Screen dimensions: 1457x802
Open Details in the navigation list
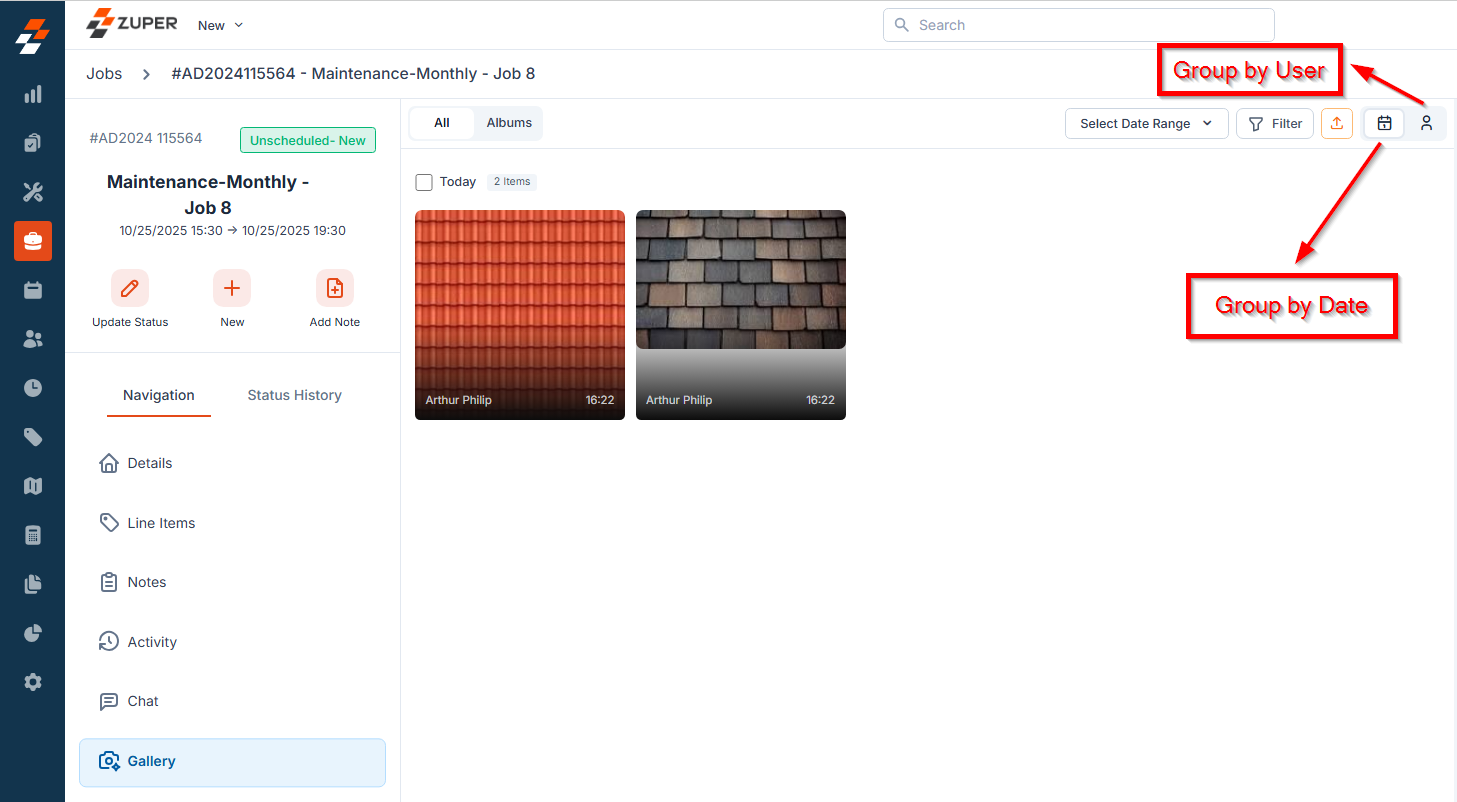pyautogui.click(x=232, y=463)
